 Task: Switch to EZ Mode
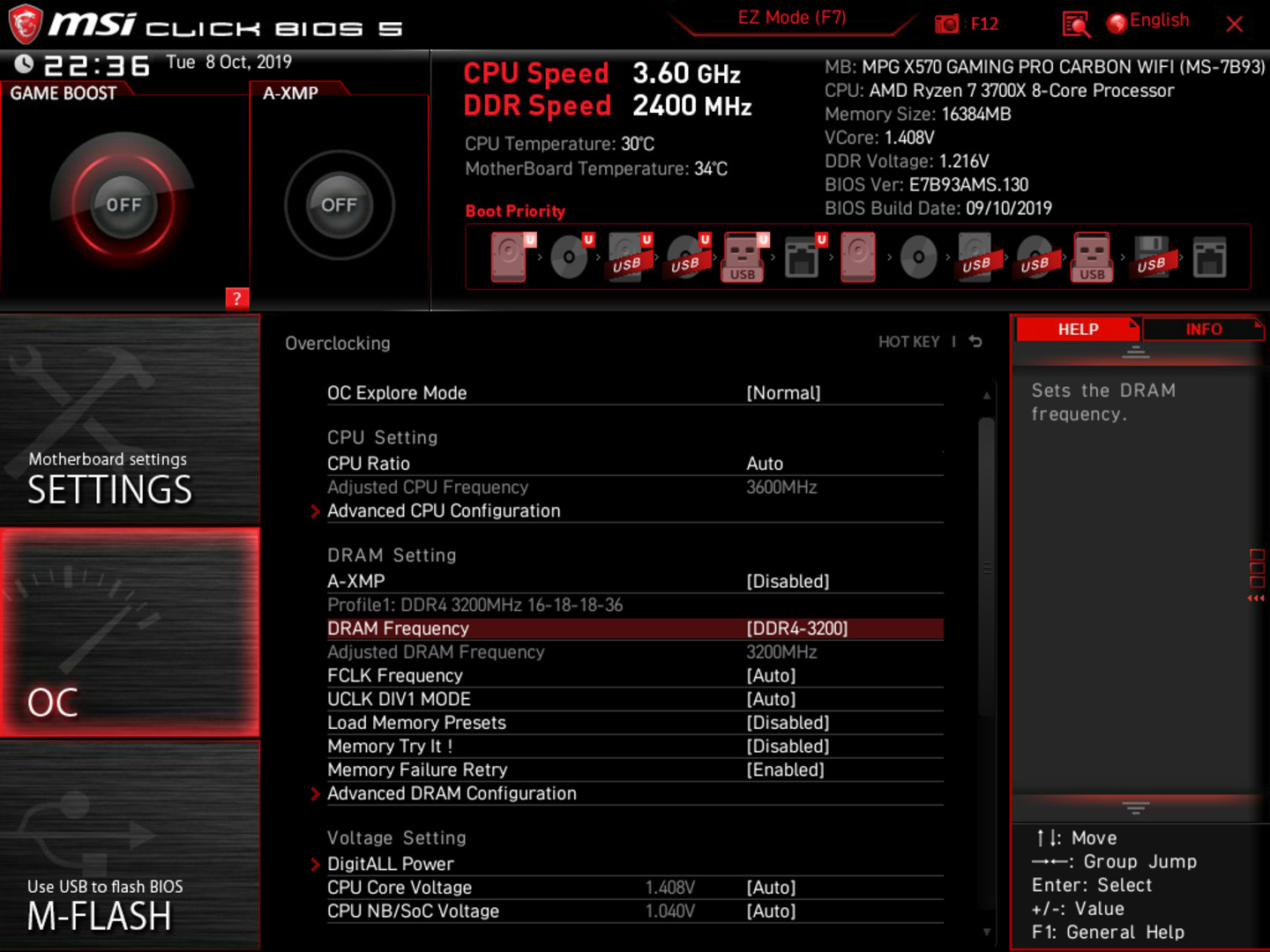pos(791,17)
